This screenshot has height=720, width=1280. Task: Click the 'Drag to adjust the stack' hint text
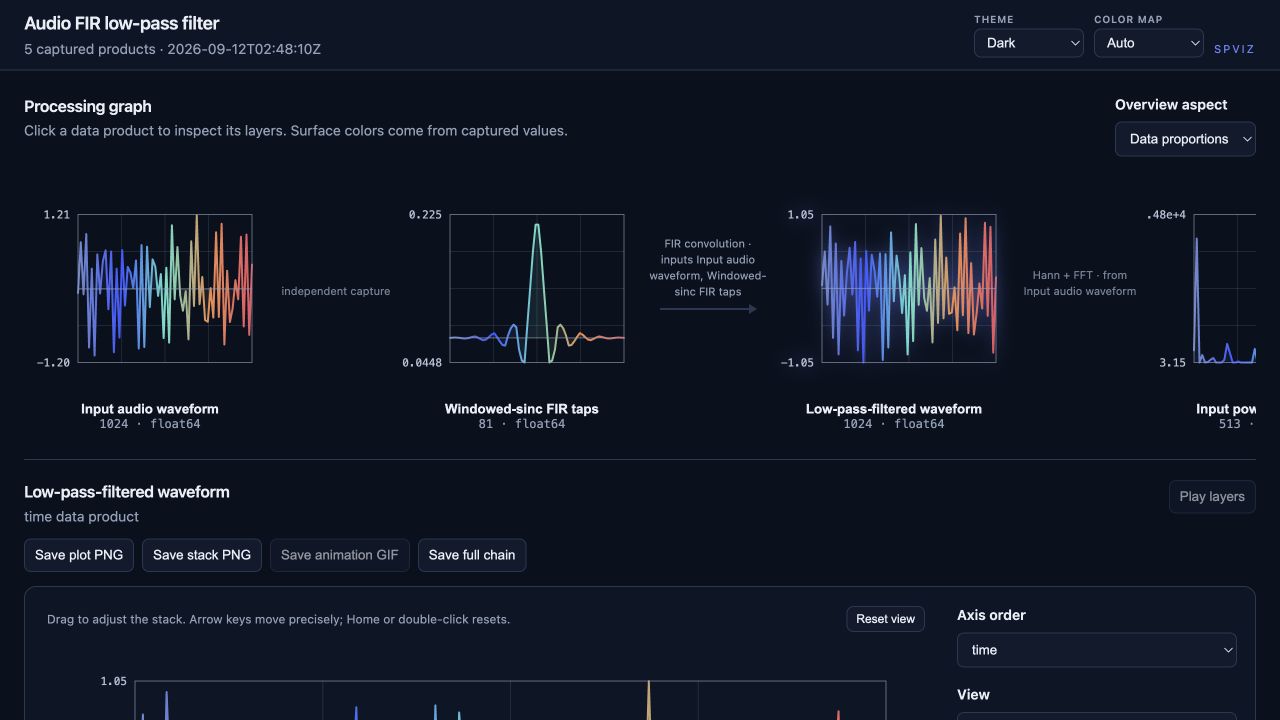tap(278, 619)
